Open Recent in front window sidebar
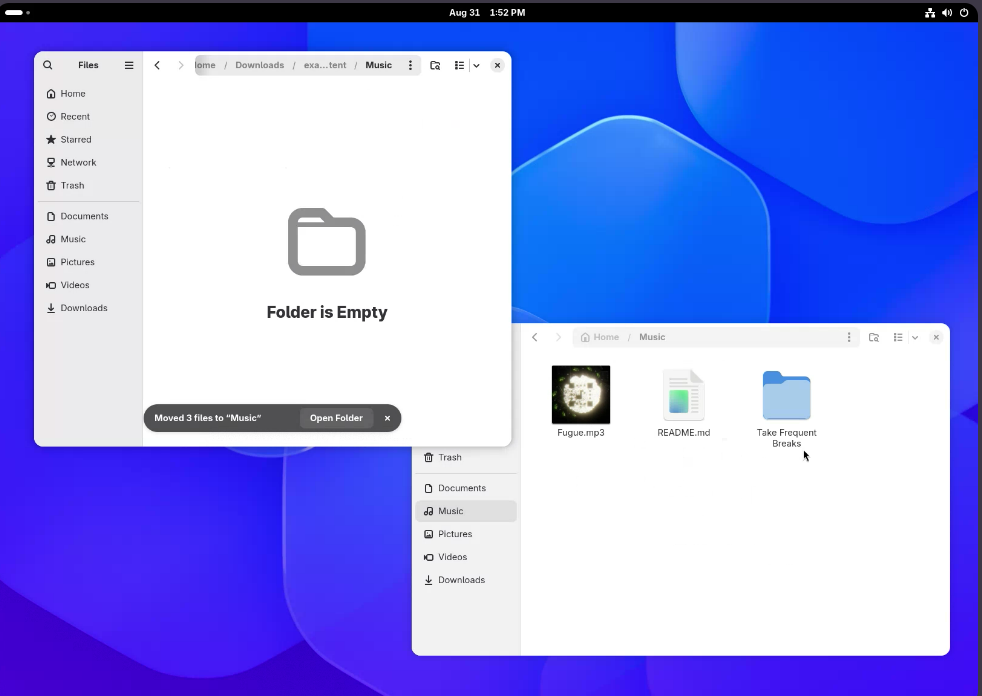Image resolution: width=982 pixels, height=696 pixels. tap(88, 117)
